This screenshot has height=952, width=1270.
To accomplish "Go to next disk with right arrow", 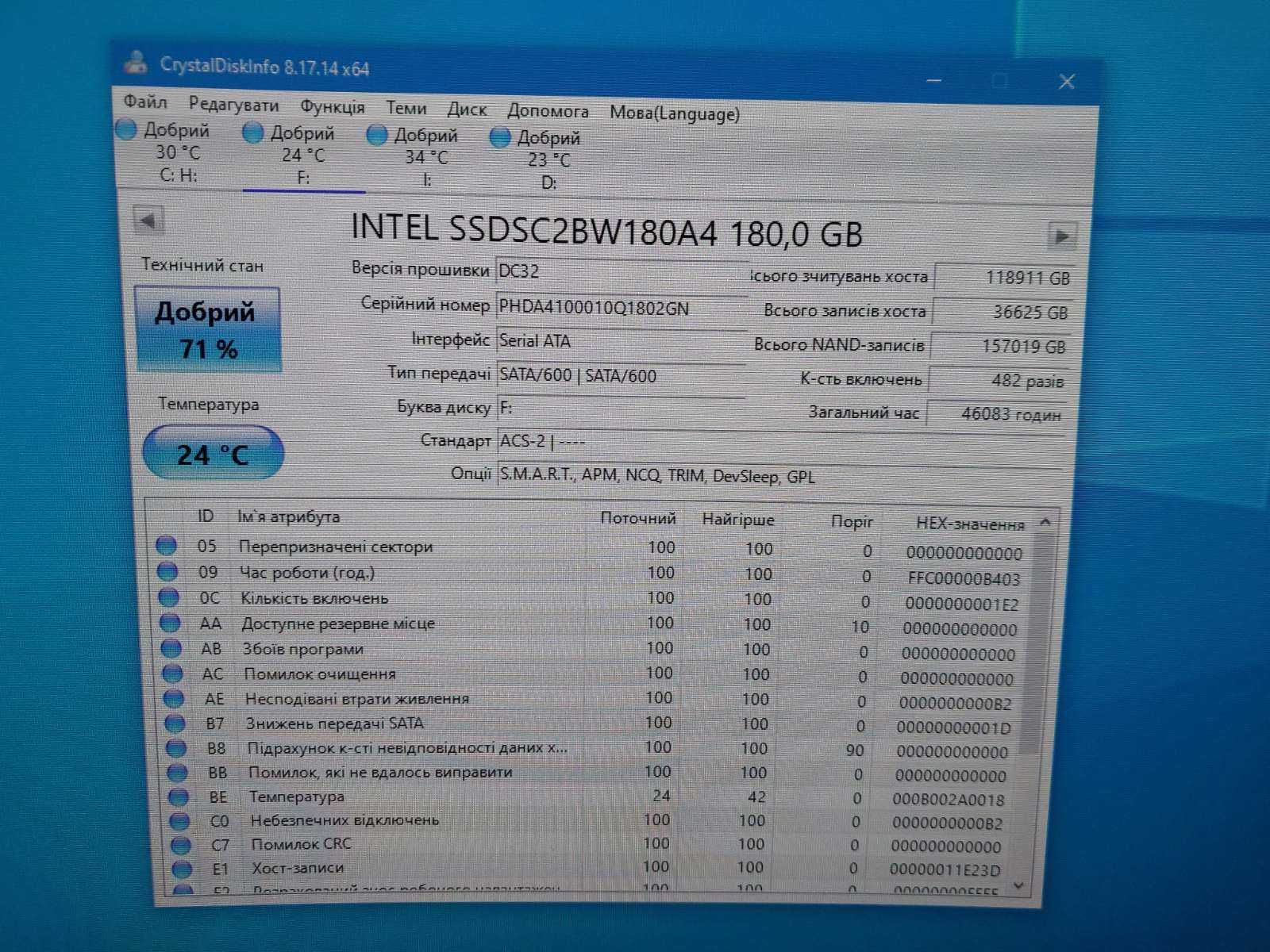I will (x=1061, y=235).
